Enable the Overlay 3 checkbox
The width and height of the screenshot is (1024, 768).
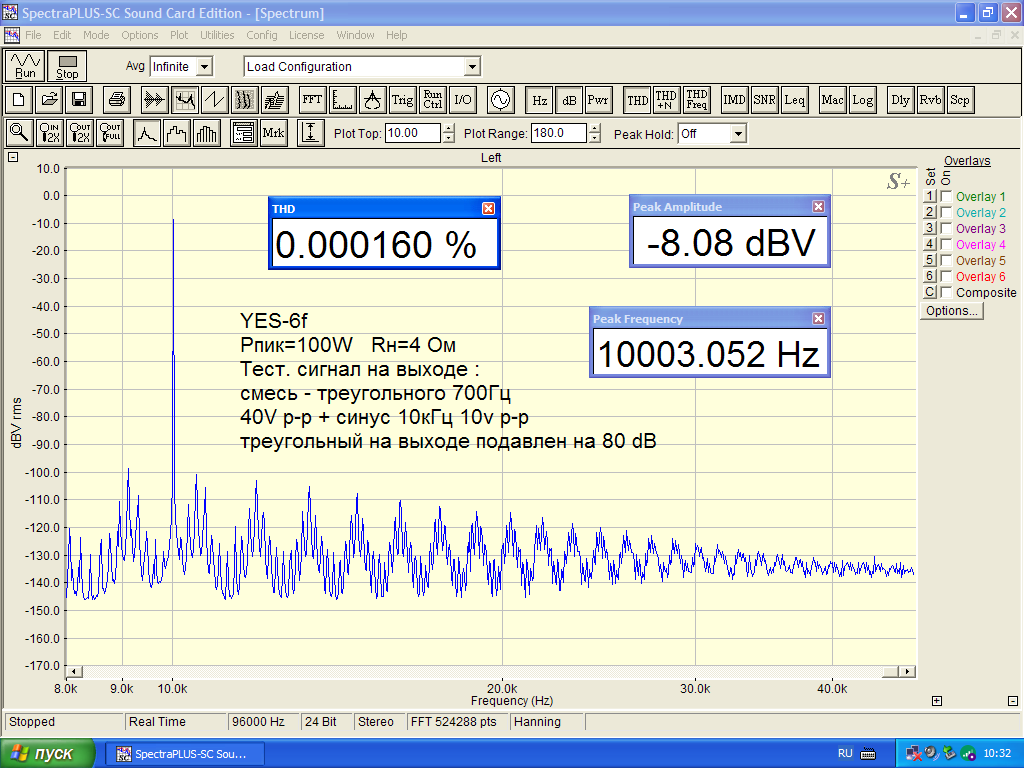point(946,229)
